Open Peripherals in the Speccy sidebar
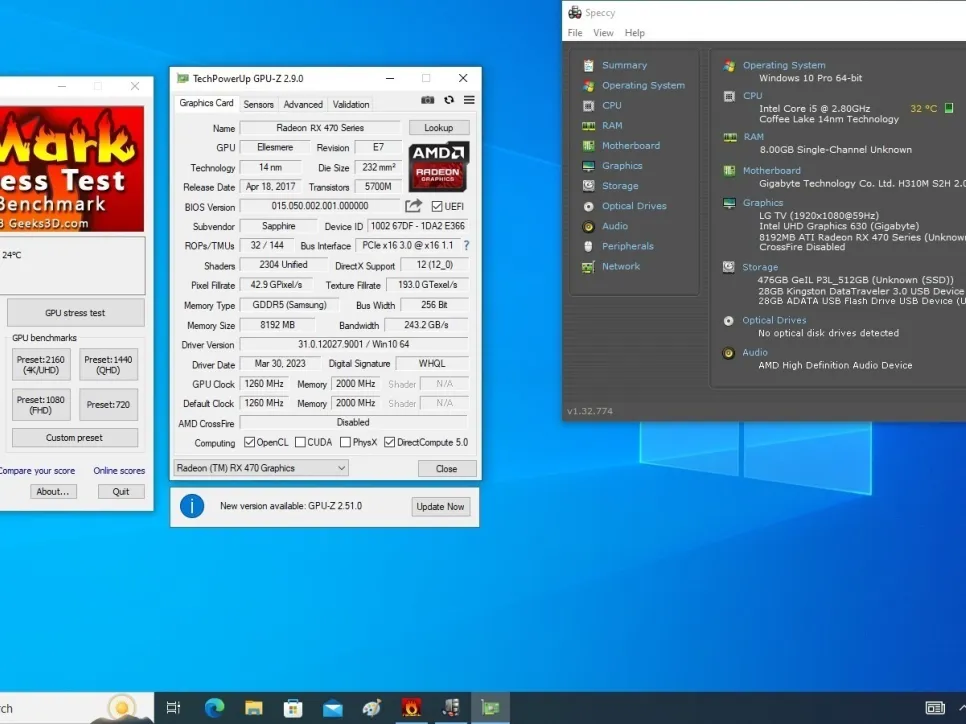Screen dimensions: 966x724 coord(628,246)
